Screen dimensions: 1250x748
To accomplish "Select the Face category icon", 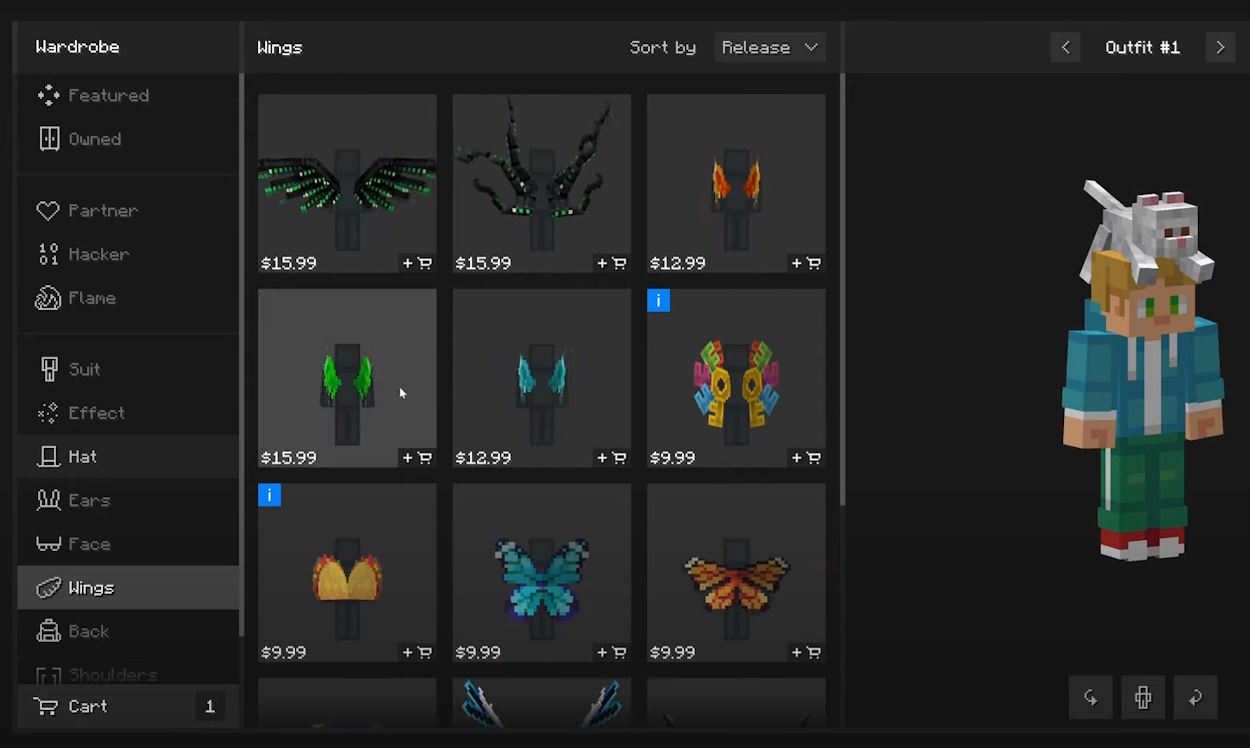I will click(x=47, y=543).
